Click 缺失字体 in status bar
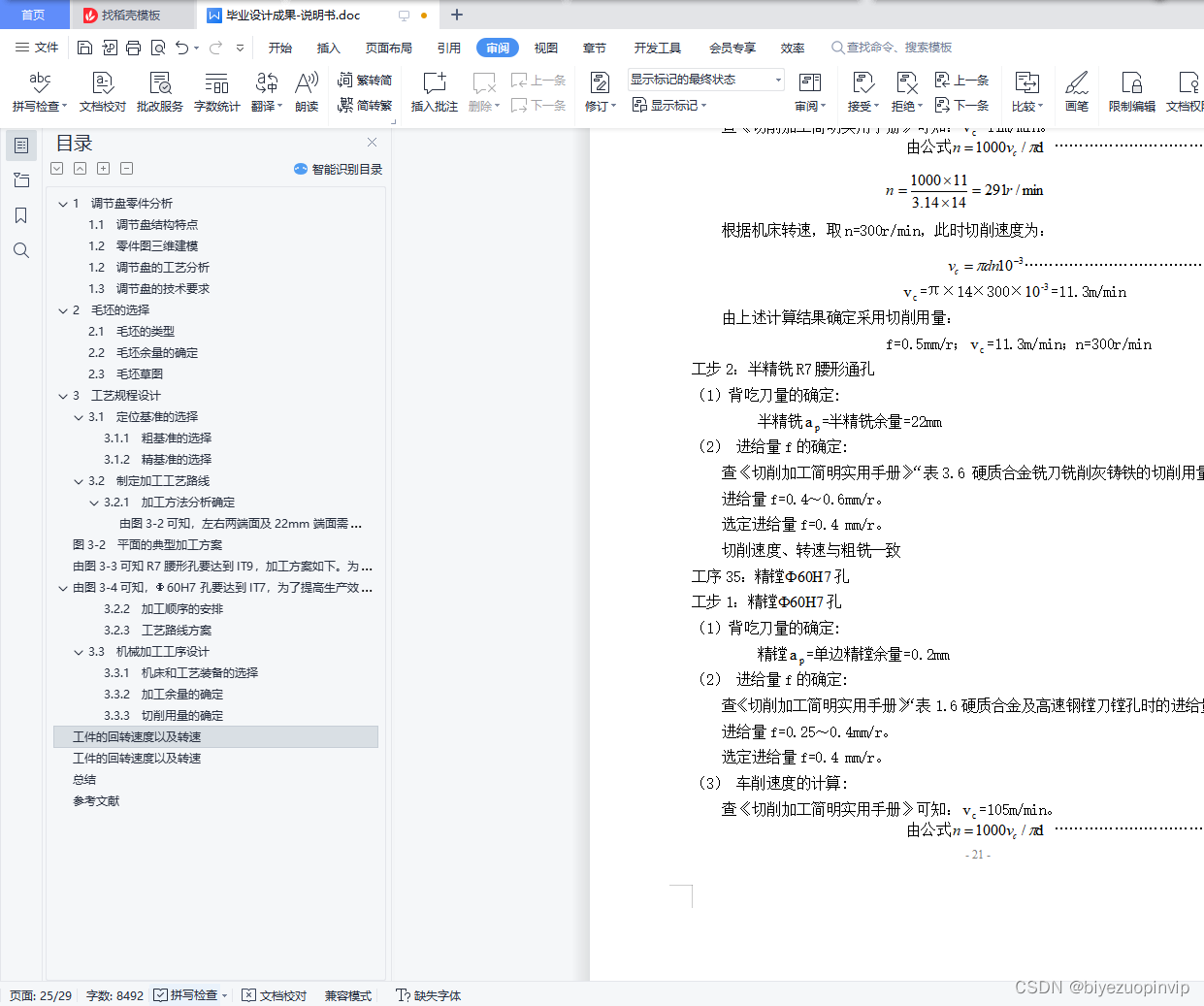 click(x=429, y=995)
